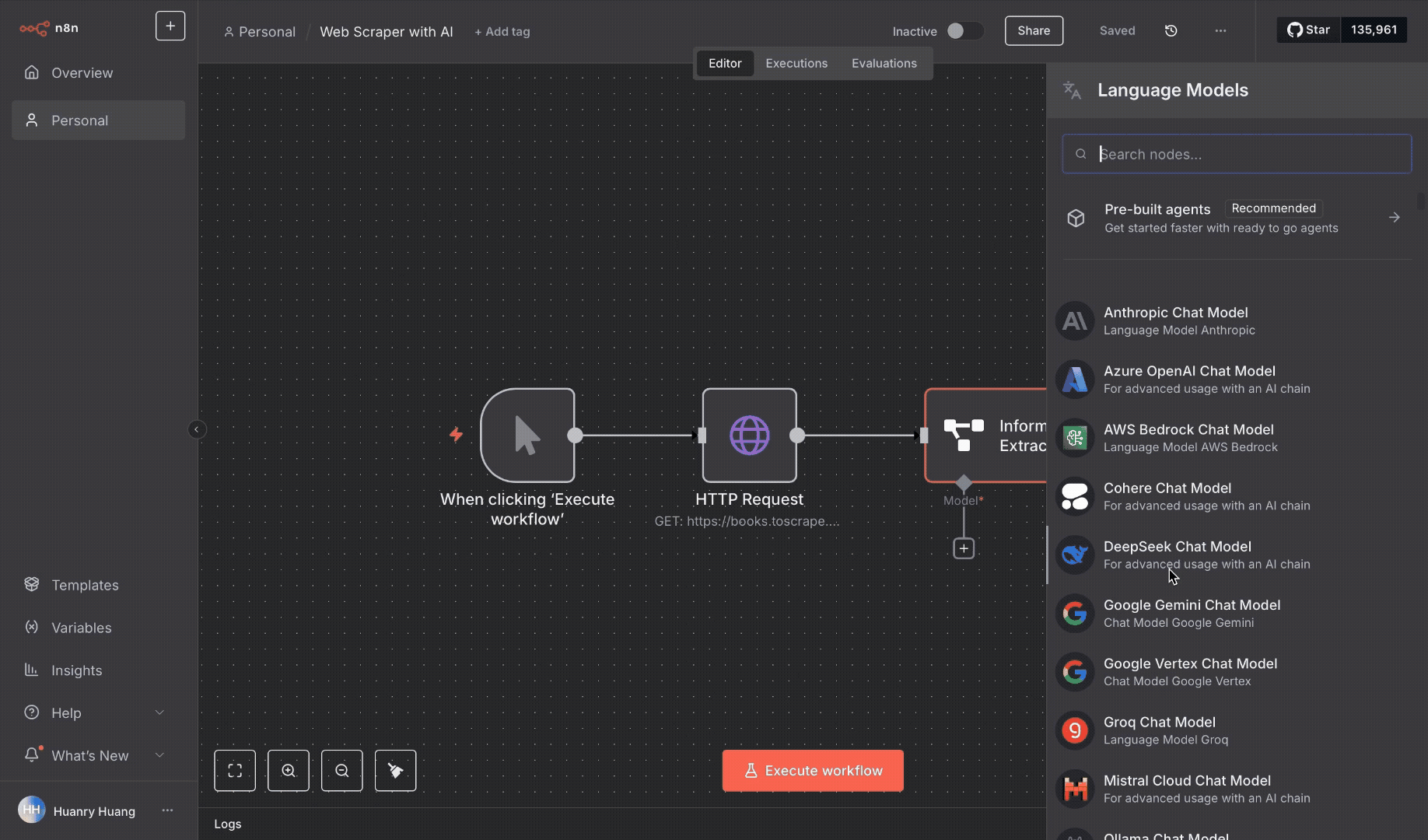The height and width of the screenshot is (840, 1428).
Task: Click the n8n logo icon
Action: (x=34, y=28)
